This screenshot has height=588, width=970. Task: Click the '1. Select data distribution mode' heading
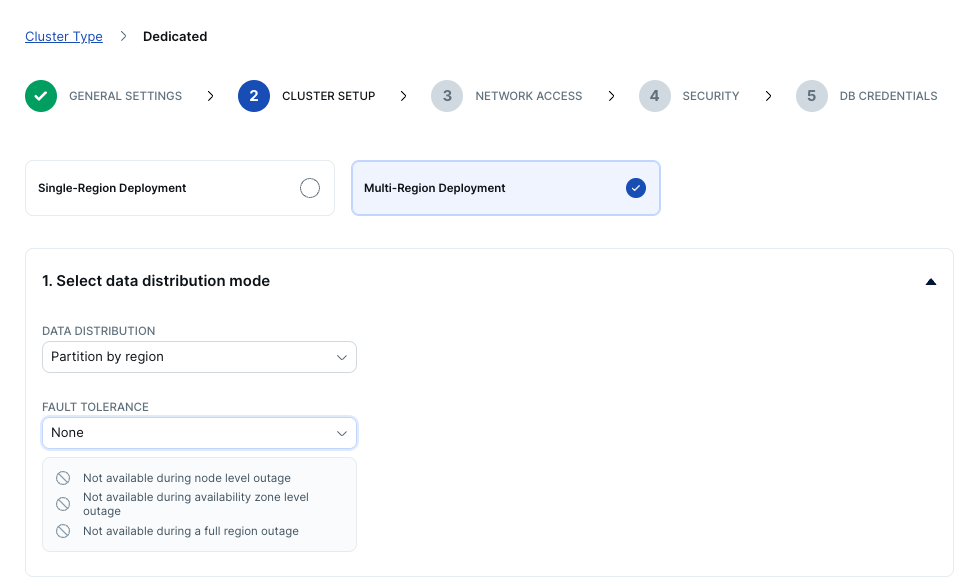156,281
